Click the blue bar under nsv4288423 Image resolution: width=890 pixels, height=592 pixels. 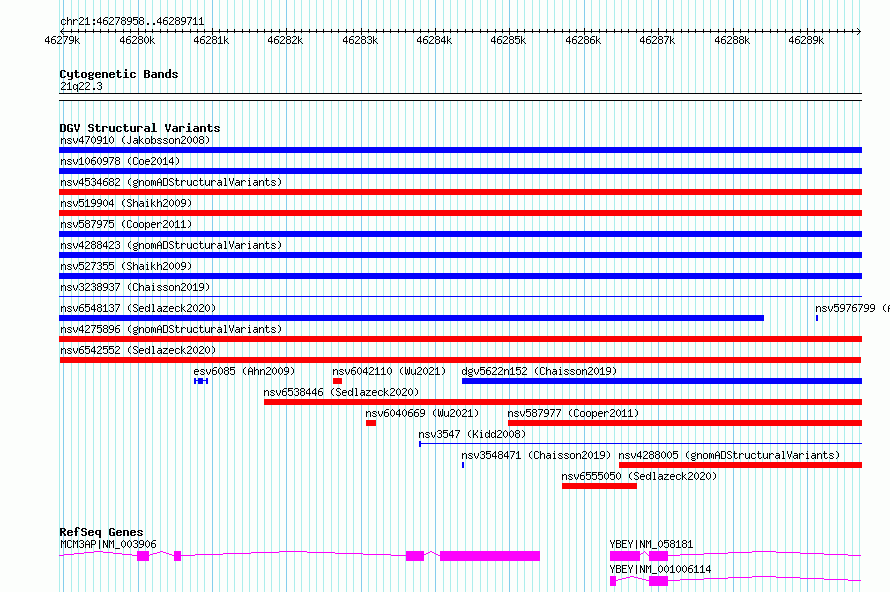(x=460, y=255)
